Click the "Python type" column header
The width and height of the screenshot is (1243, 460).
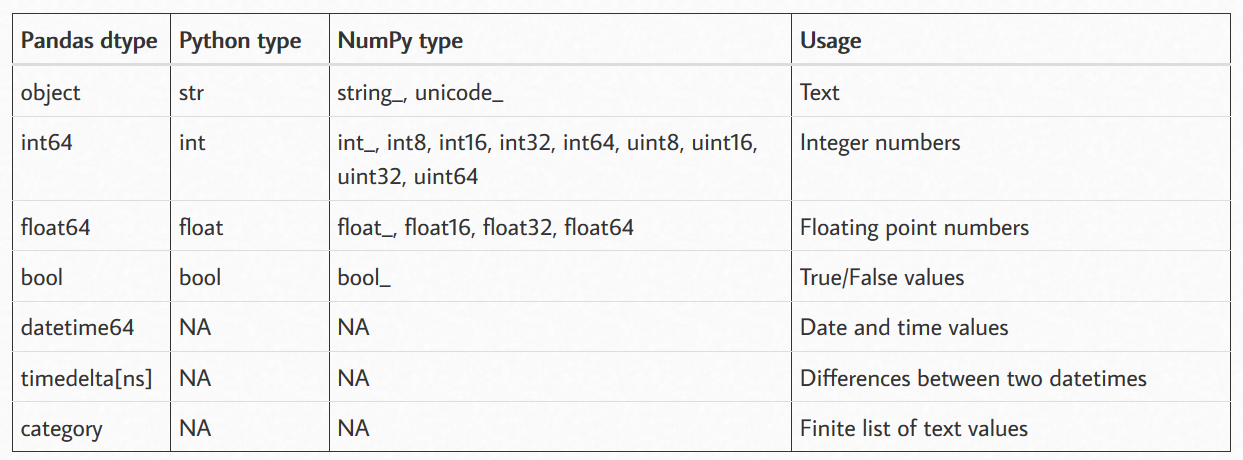point(240,41)
